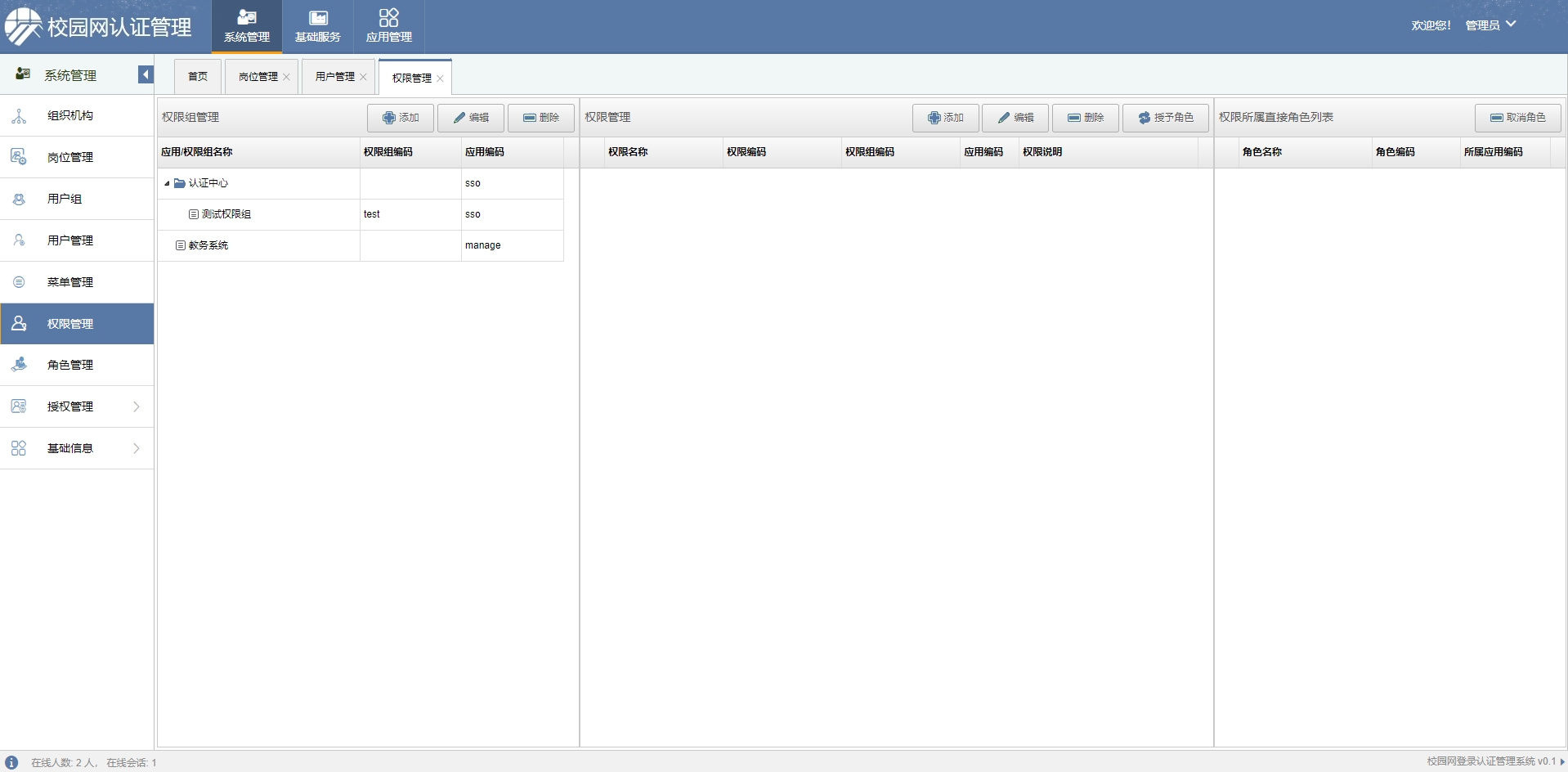Screen dimensions: 1568x772
Task: Click the version arrow in the footer
Action: click(x=1562, y=761)
